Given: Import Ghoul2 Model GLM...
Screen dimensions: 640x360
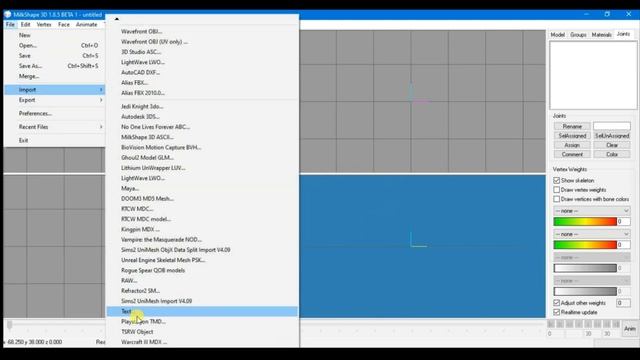Looking at the screenshot, I should click(202, 158).
